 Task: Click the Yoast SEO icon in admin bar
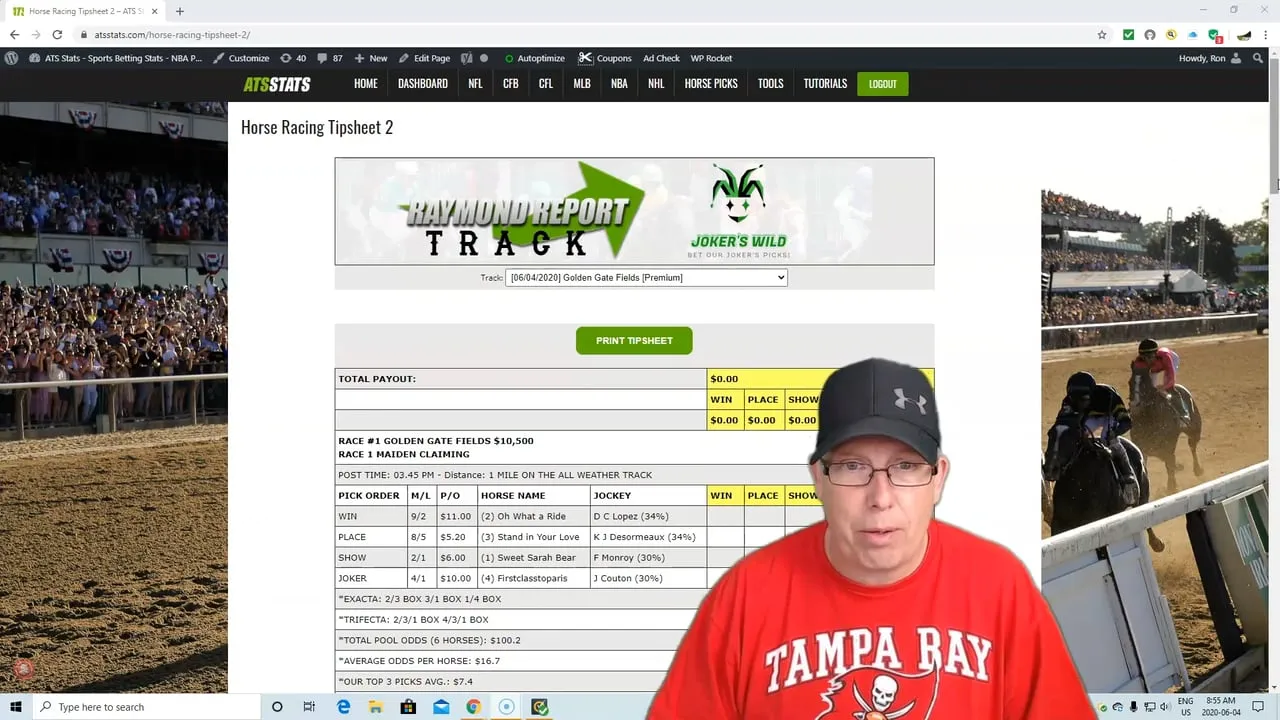466,58
